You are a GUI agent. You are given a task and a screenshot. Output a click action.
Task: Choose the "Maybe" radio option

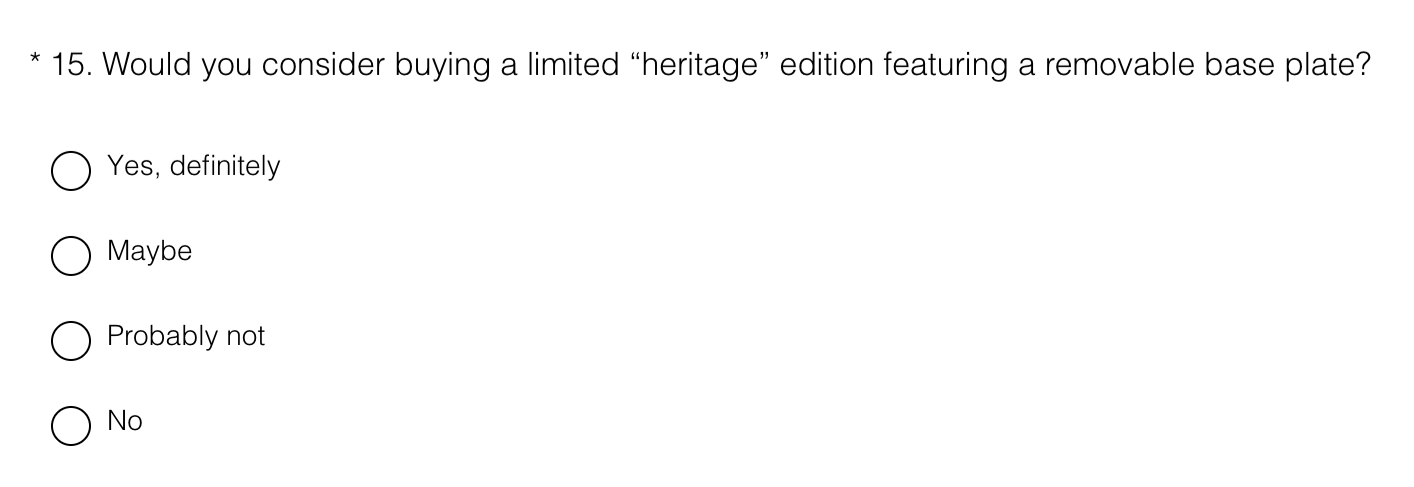70,256
